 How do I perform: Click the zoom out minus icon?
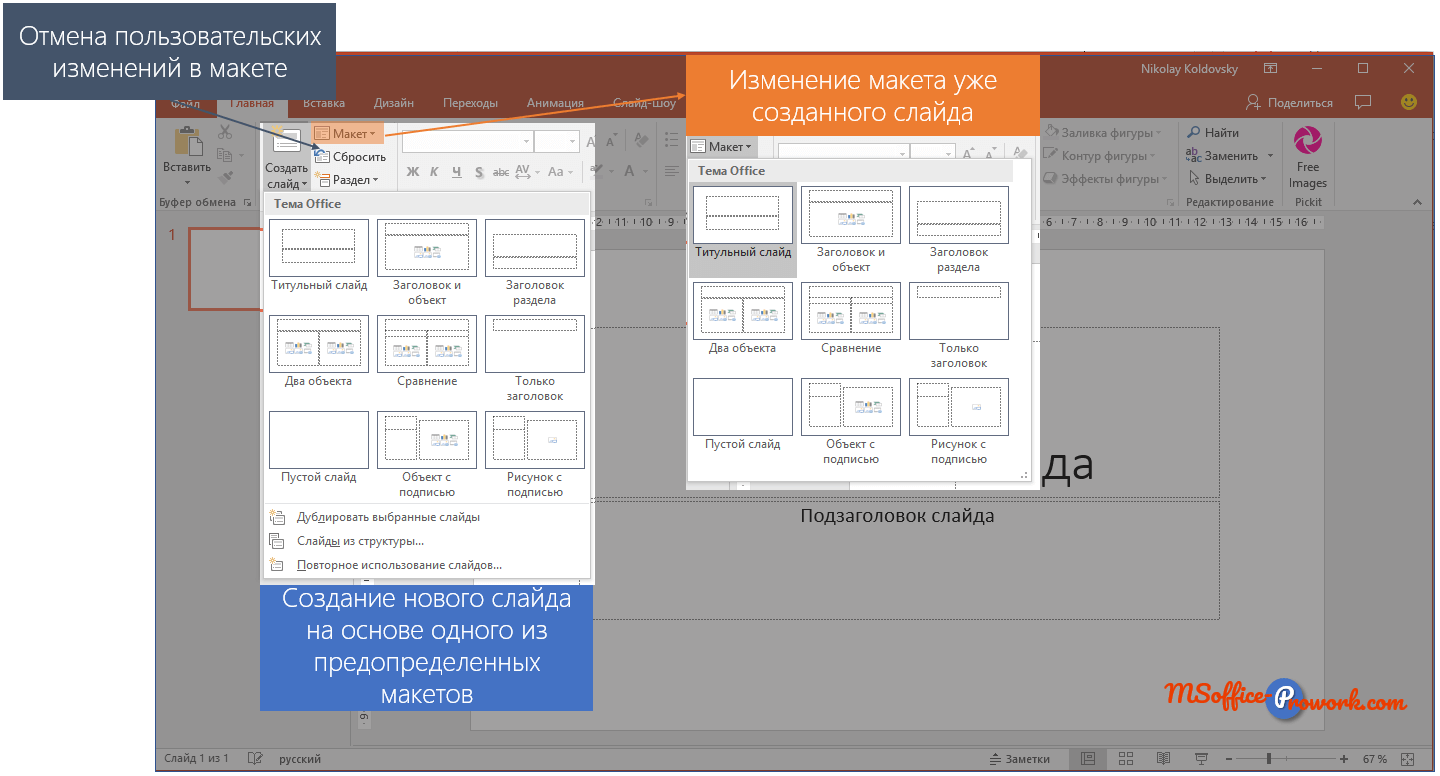click(1231, 759)
